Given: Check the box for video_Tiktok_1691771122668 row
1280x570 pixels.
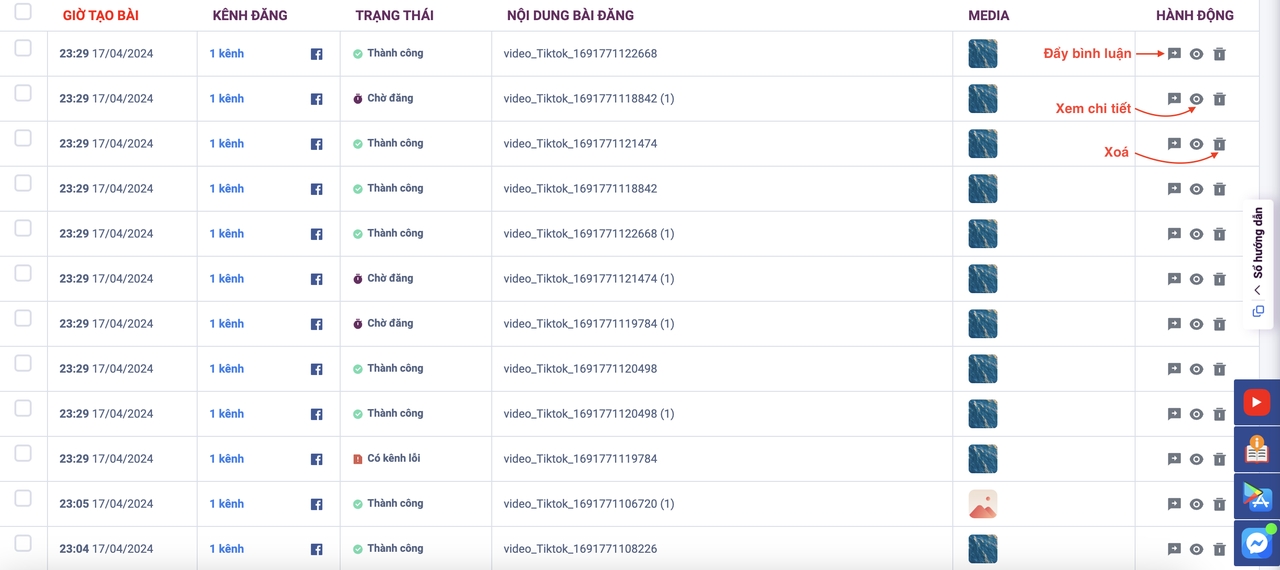Looking at the screenshot, I should coord(23,48).
